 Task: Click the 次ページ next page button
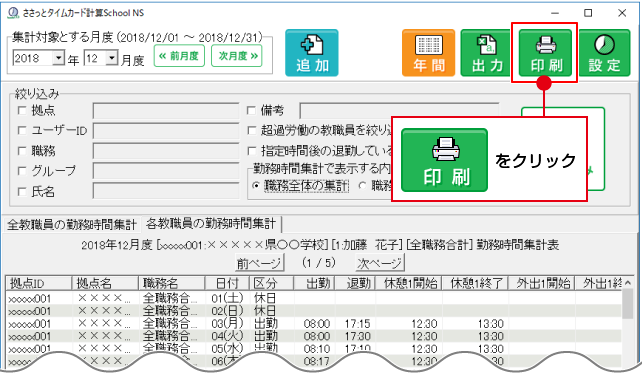click(x=380, y=263)
